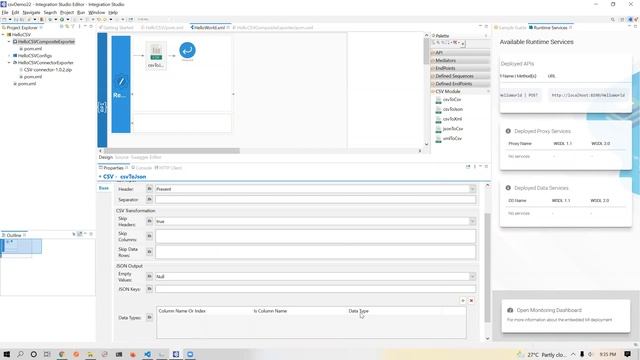This screenshot has width=640, height=360.
Task: Click the Skip Columns input field
Action: 315,236
